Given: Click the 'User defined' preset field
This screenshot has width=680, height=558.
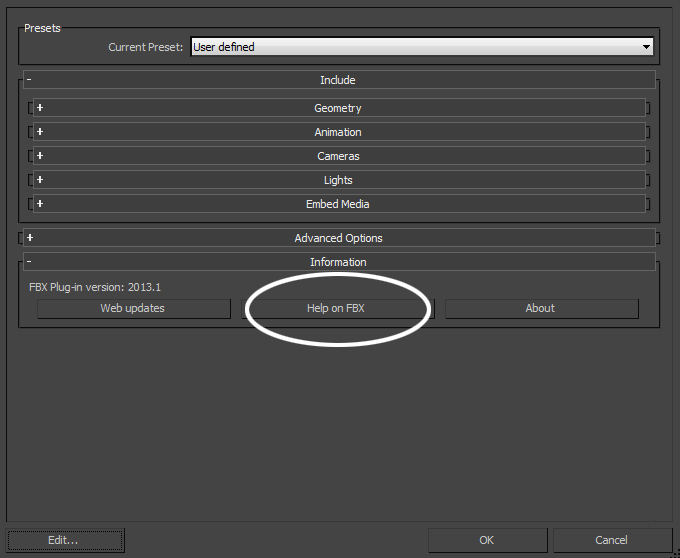Looking at the screenshot, I should tap(414, 47).
